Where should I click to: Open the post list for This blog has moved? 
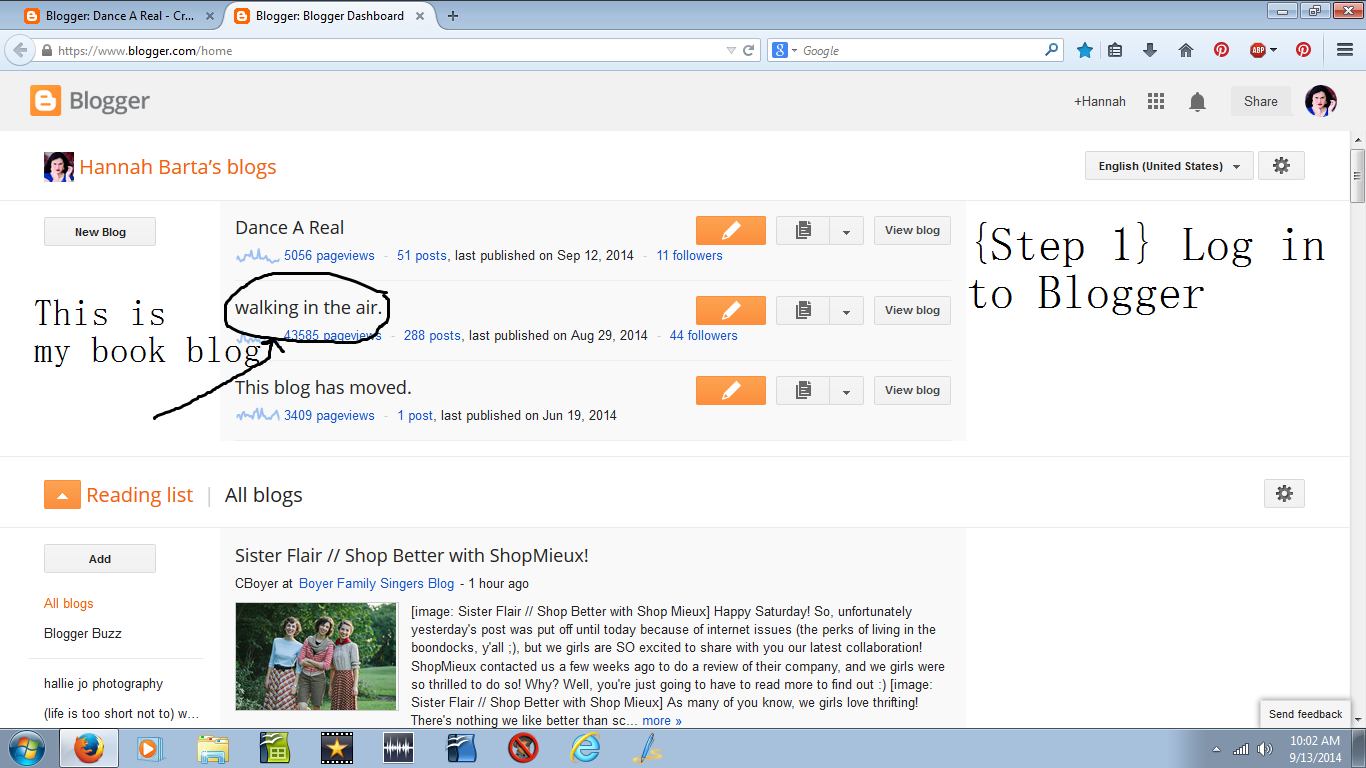coord(803,390)
